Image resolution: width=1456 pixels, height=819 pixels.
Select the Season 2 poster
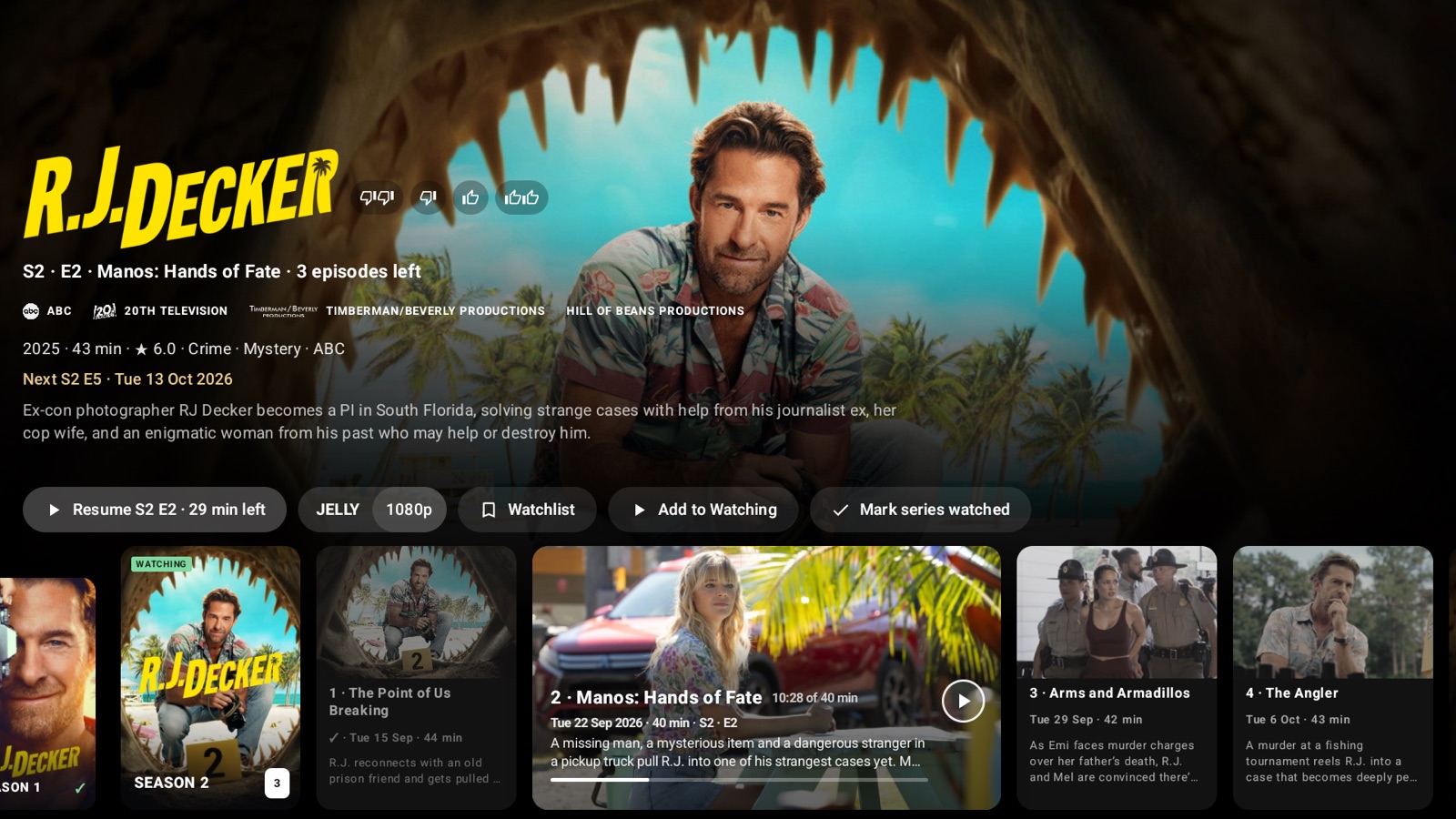[210, 678]
